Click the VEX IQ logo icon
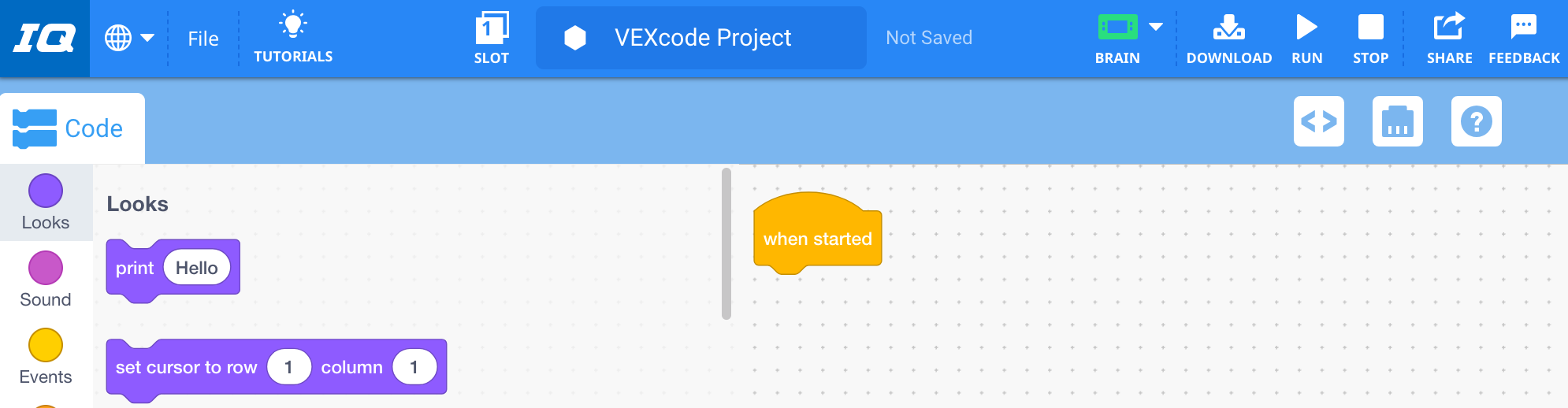Image resolution: width=1568 pixels, height=408 pixels. 44,38
